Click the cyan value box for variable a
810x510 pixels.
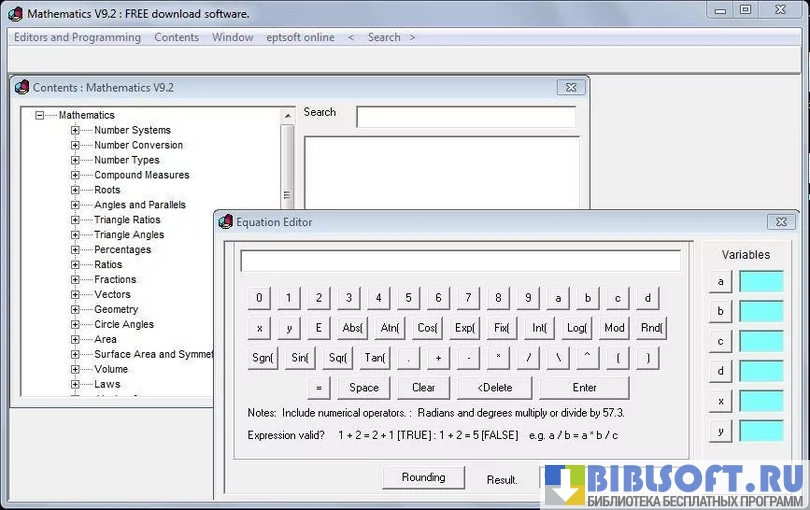point(761,282)
